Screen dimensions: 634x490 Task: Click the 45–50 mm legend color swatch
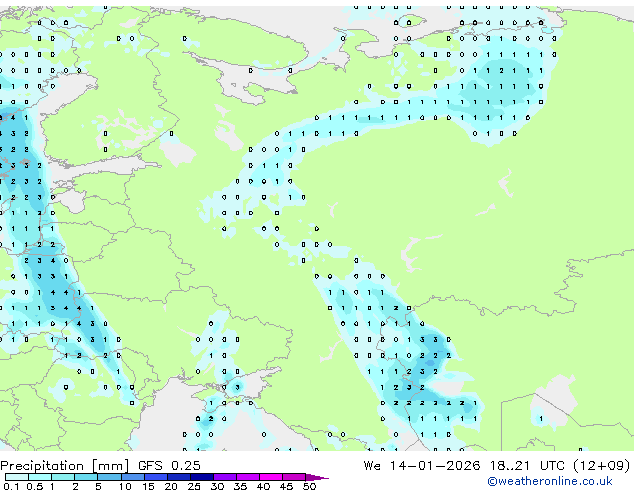[x=294, y=477]
